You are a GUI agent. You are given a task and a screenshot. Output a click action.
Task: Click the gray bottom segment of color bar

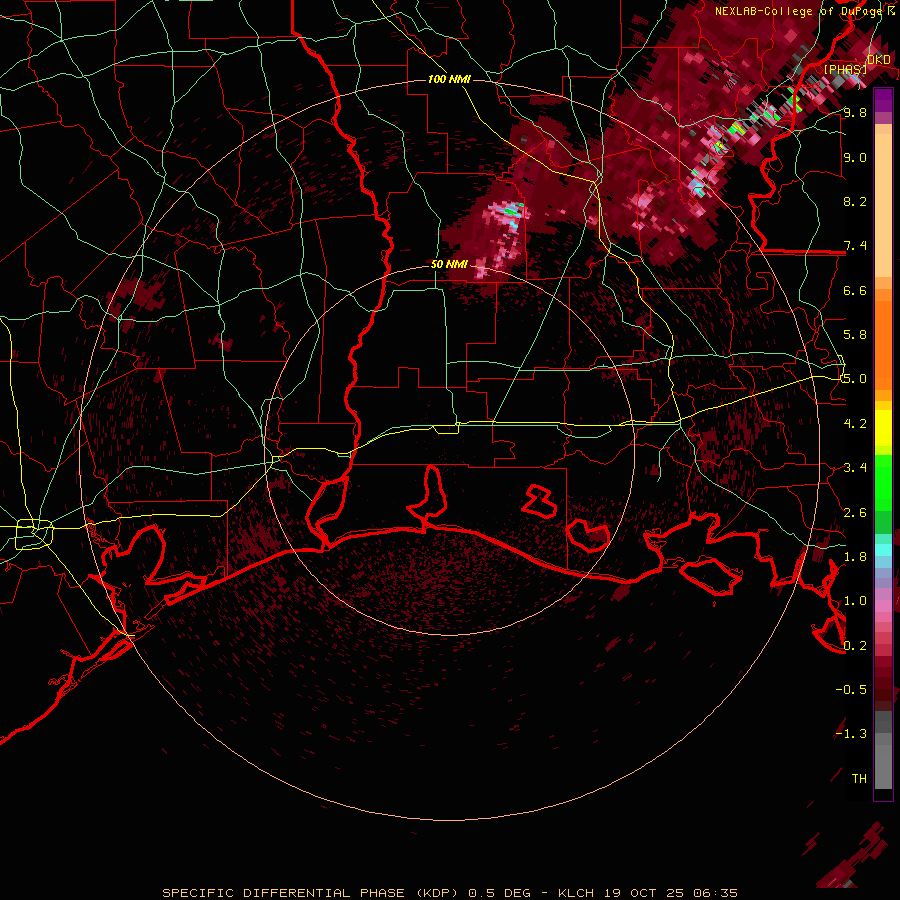tap(883, 750)
